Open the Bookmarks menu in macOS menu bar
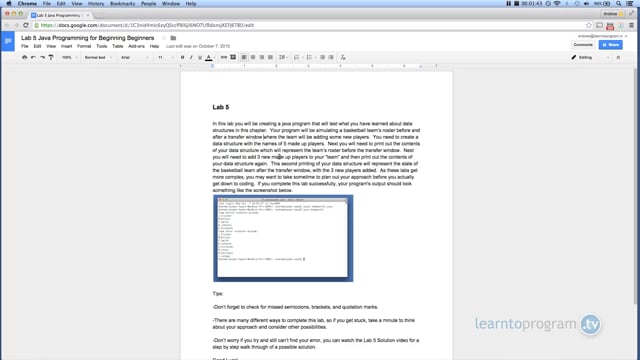Viewport: 640px width, 360px height. click(122, 4)
